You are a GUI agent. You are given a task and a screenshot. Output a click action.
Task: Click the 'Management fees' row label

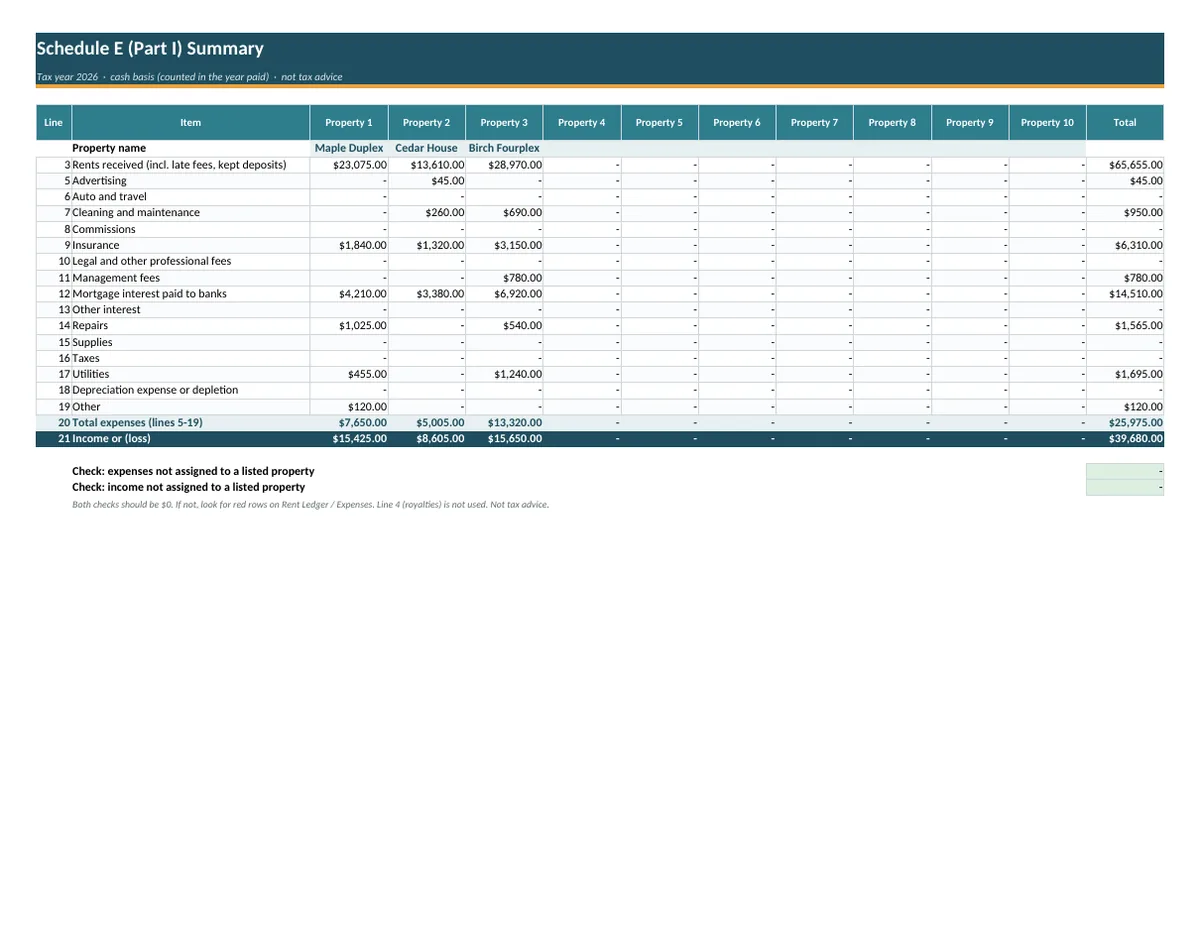pyautogui.click(x=116, y=278)
